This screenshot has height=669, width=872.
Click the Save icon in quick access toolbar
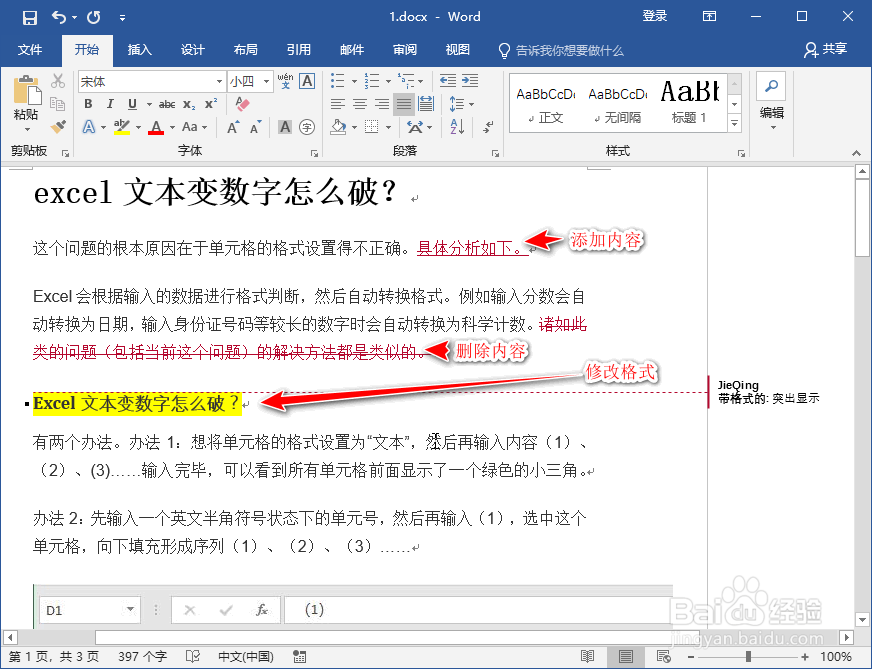(29, 17)
